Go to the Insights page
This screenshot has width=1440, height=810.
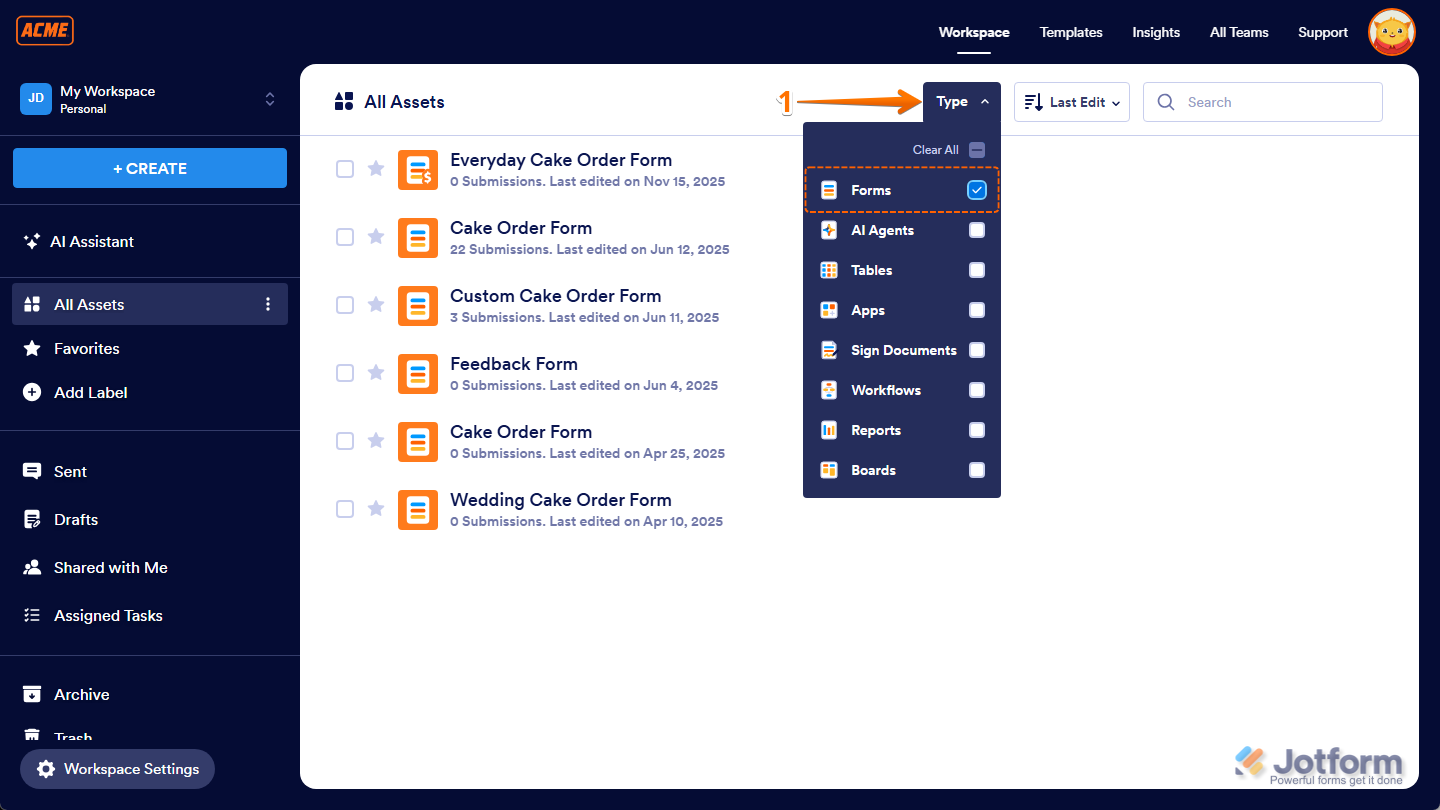coord(1156,32)
